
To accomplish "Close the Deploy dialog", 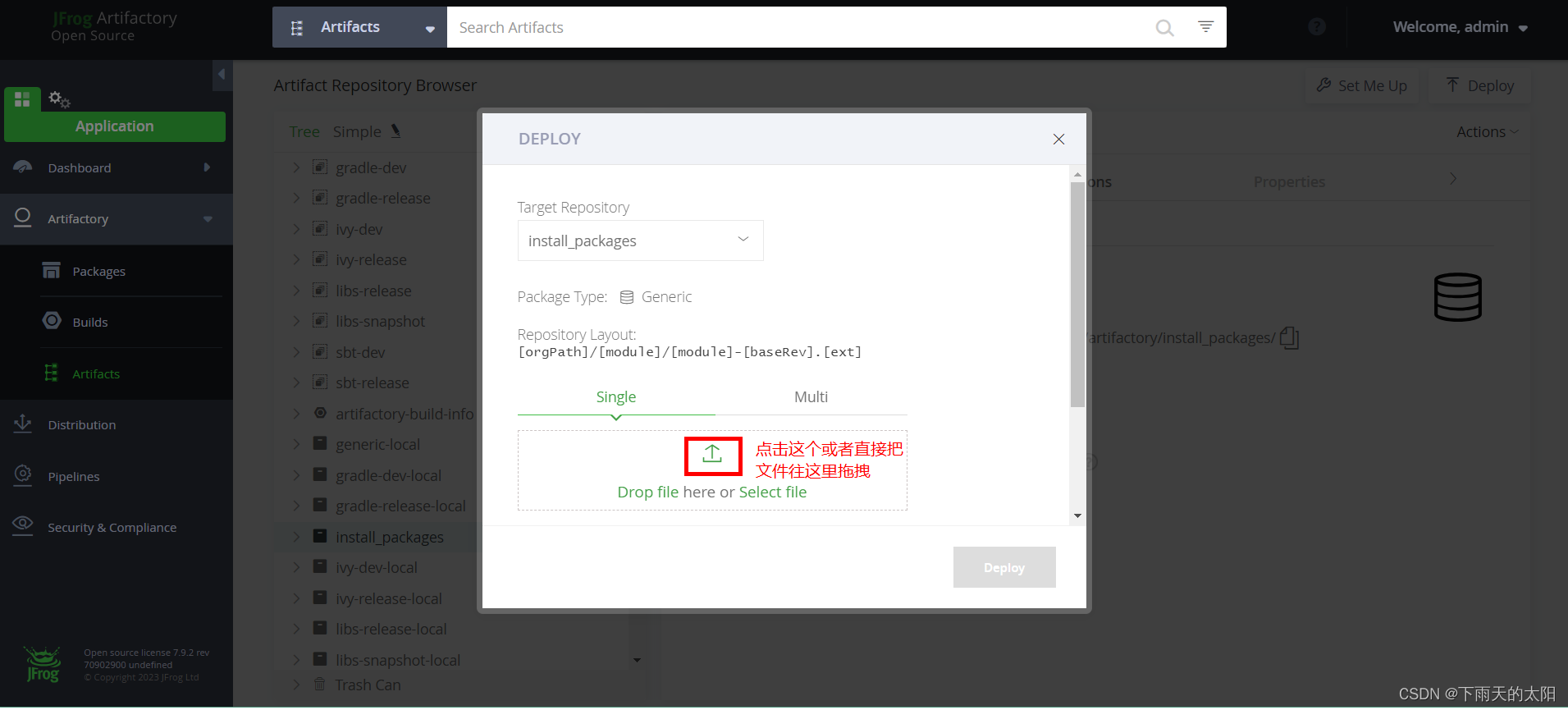I will [1058, 140].
